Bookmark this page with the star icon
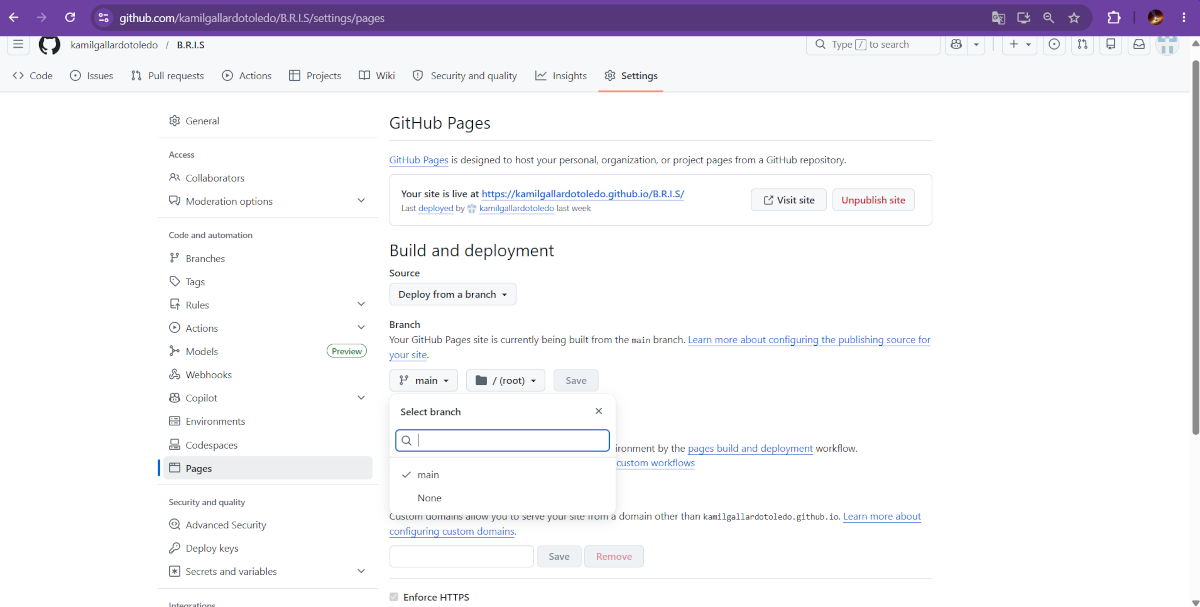This screenshot has height=607, width=1200. [x=1074, y=17]
